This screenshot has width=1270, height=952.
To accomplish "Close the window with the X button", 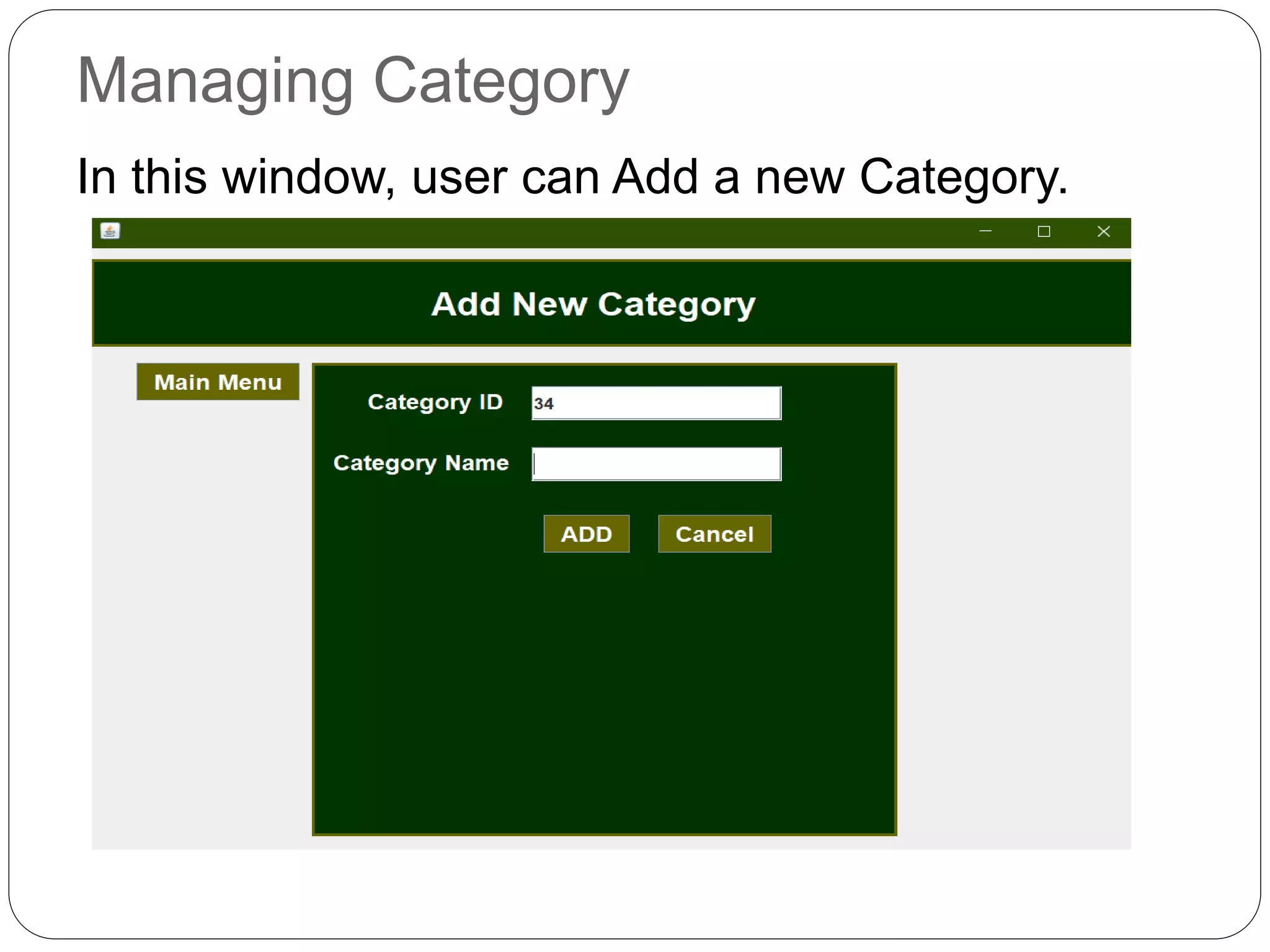I will [x=1103, y=231].
